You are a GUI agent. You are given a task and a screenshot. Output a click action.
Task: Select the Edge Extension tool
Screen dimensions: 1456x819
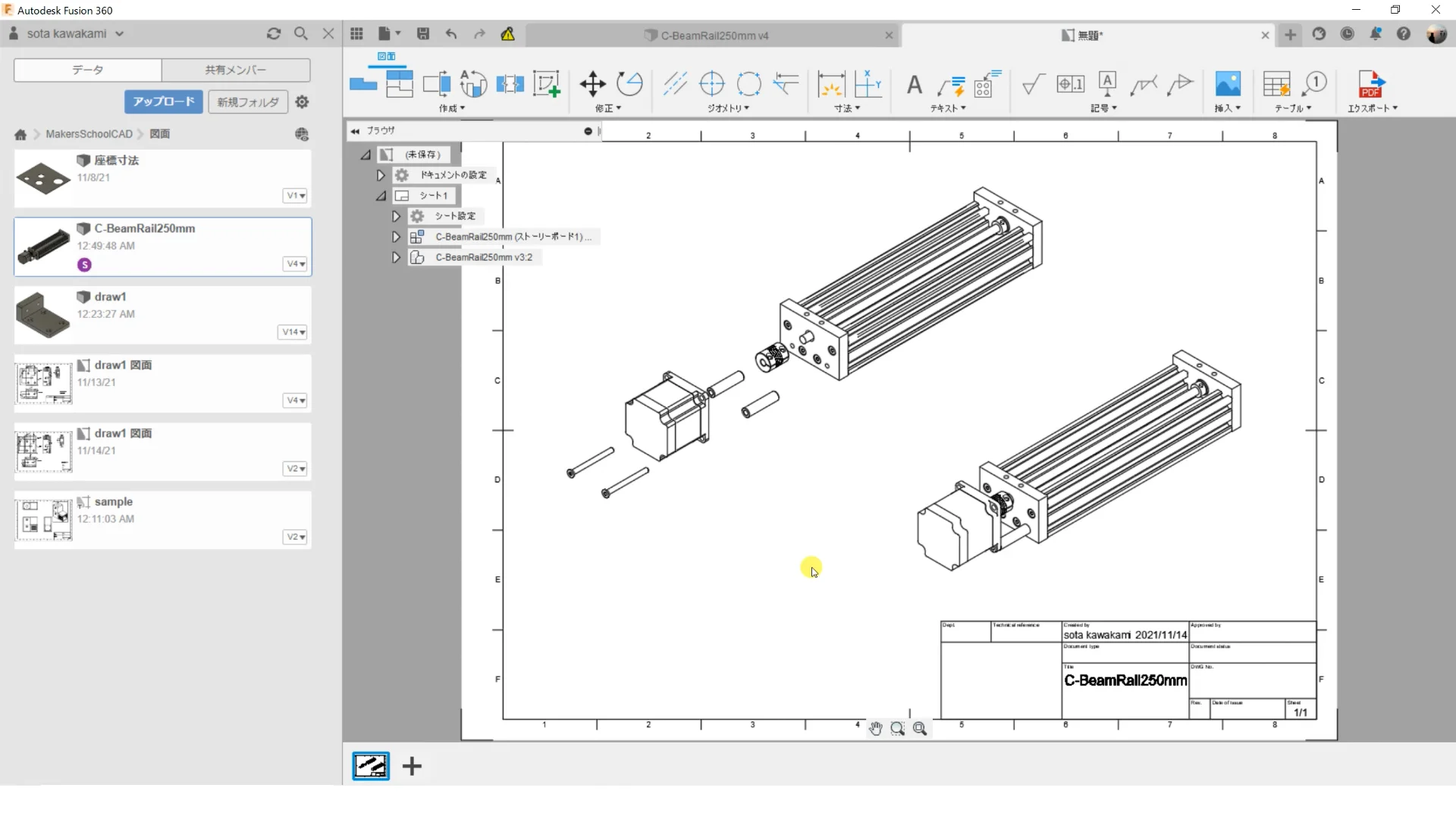[786, 84]
